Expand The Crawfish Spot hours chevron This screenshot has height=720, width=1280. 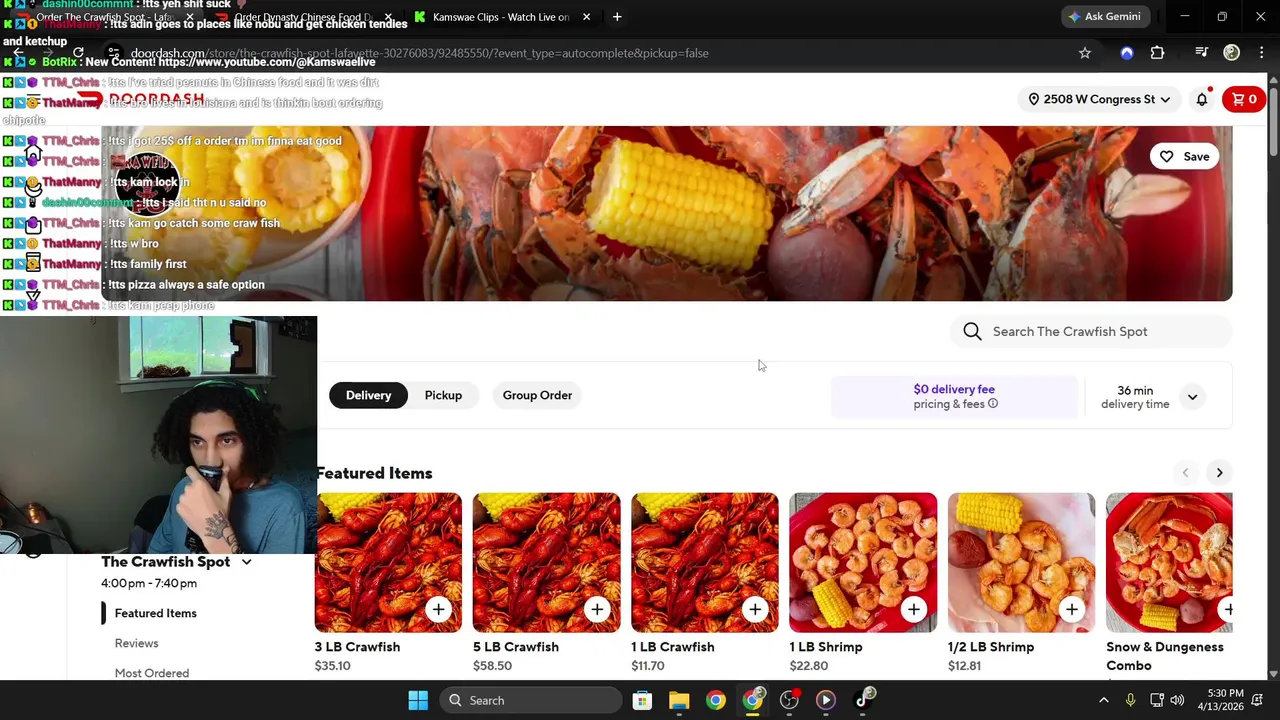tap(246, 562)
